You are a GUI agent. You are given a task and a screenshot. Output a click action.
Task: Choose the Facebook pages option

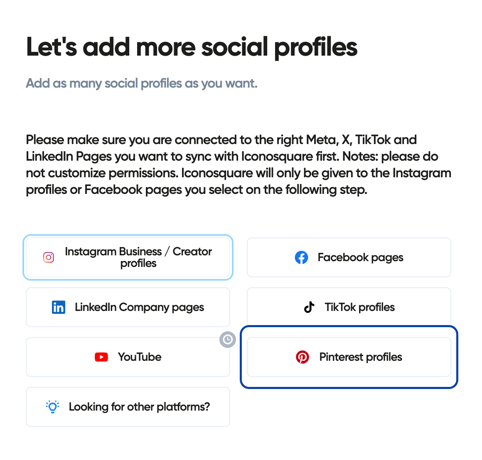(x=349, y=257)
